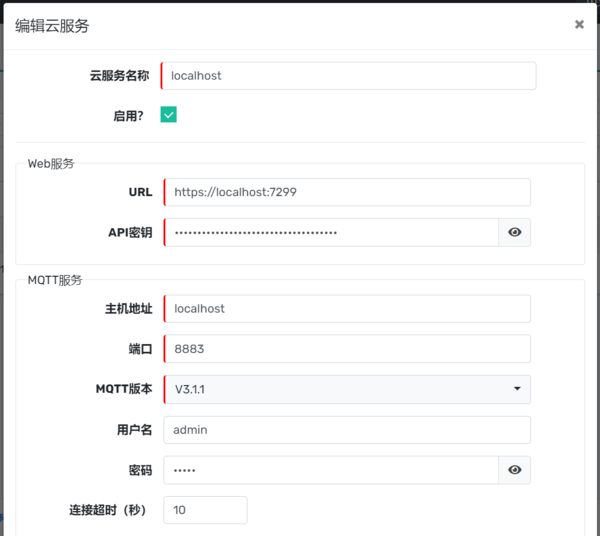Click the 端口 field showing 8883
The height and width of the screenshot is (536, 600).
click(346, 349)
